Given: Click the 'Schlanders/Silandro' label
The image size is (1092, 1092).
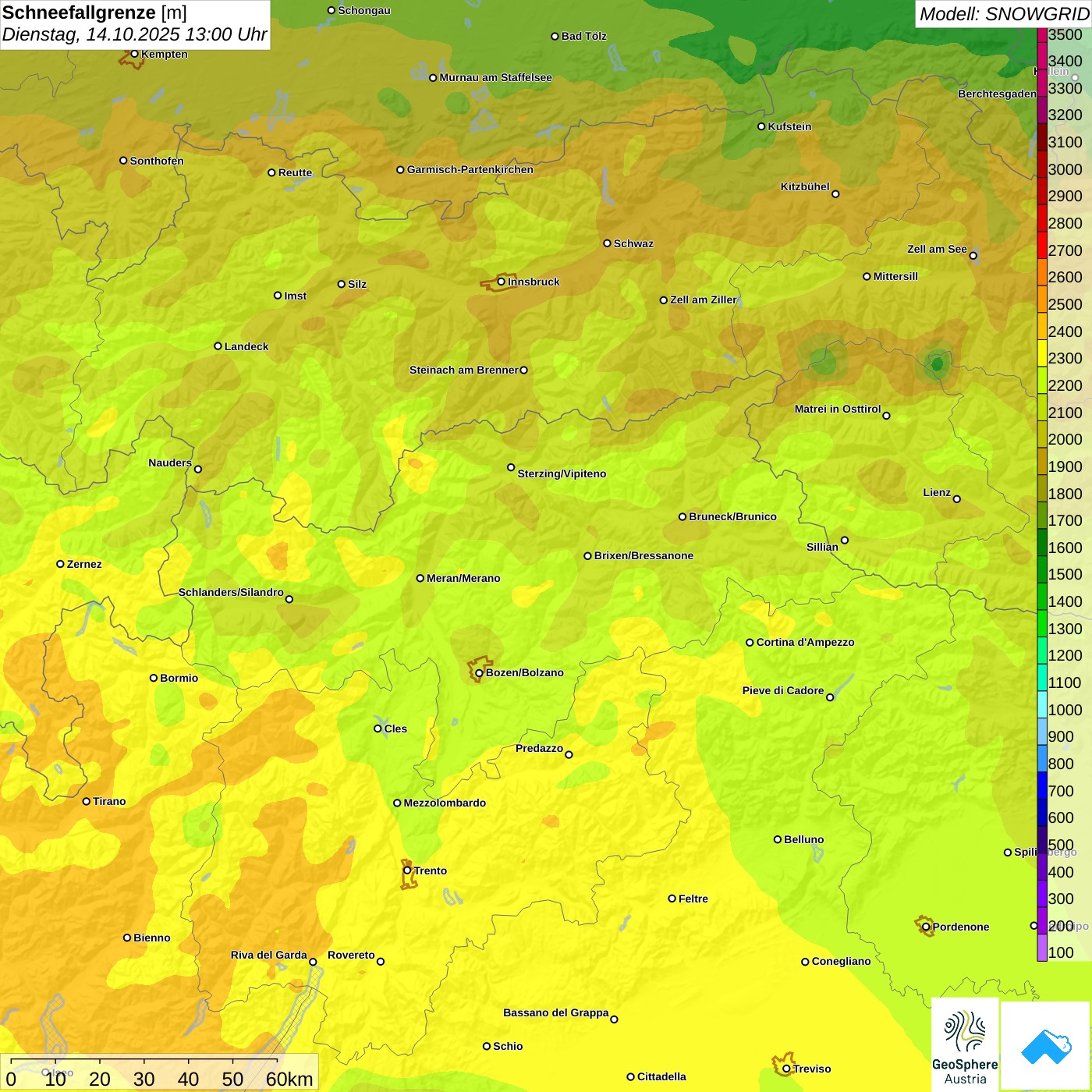Looking at the screenshot, I should point(231,592).
